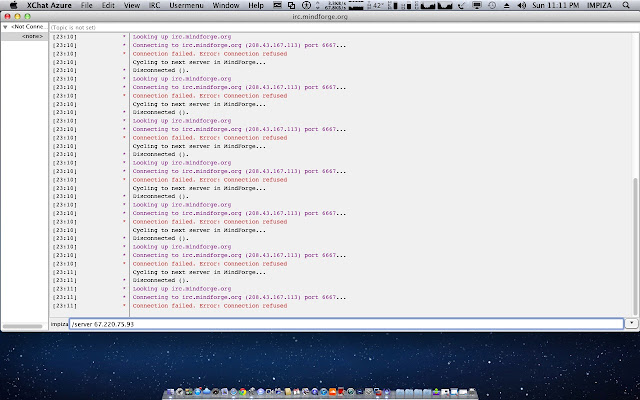
Task: Open the blue cloud app in Dock
Action: (x=207, y=391)
